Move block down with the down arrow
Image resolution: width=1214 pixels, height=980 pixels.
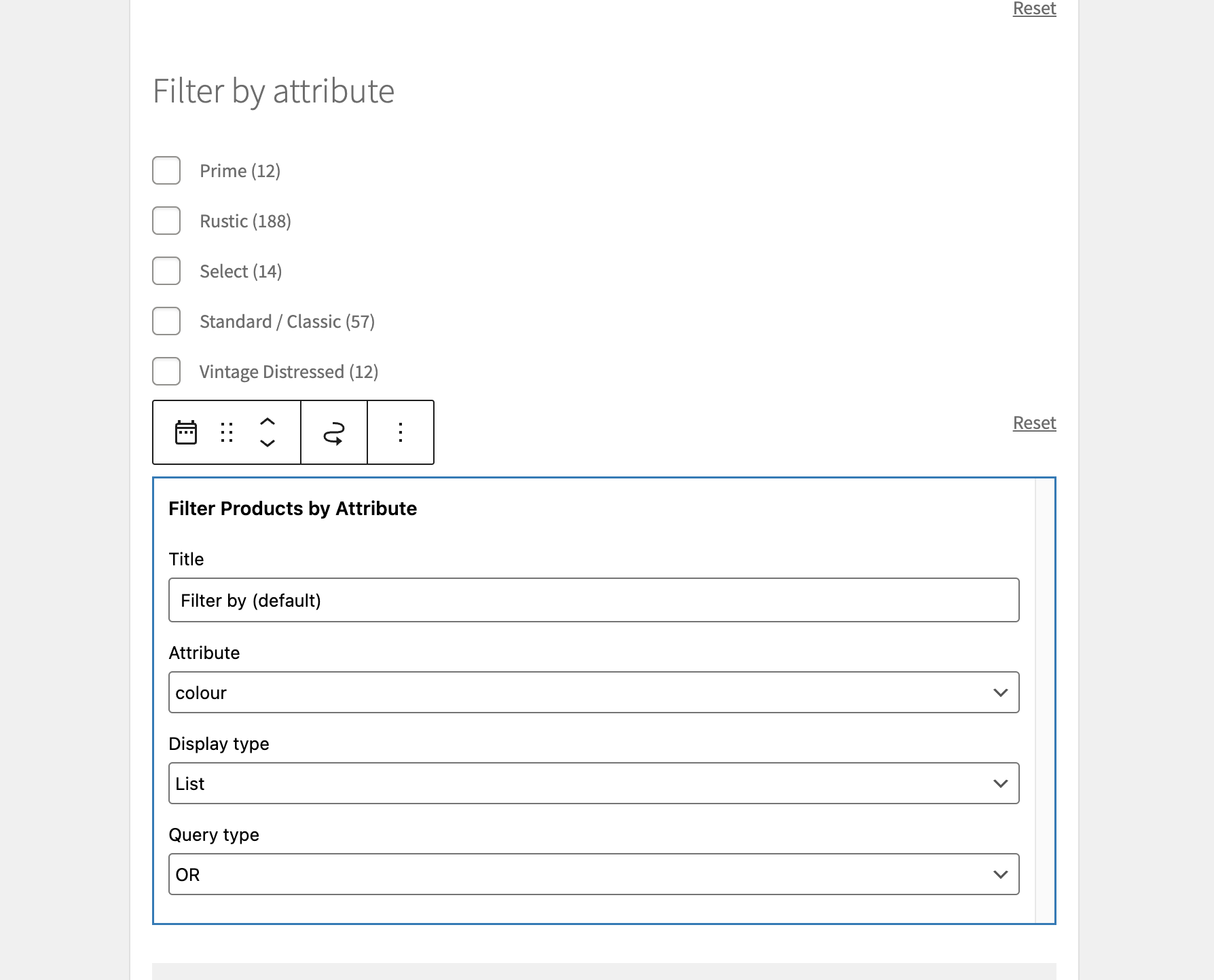click(x=268, y=443)
